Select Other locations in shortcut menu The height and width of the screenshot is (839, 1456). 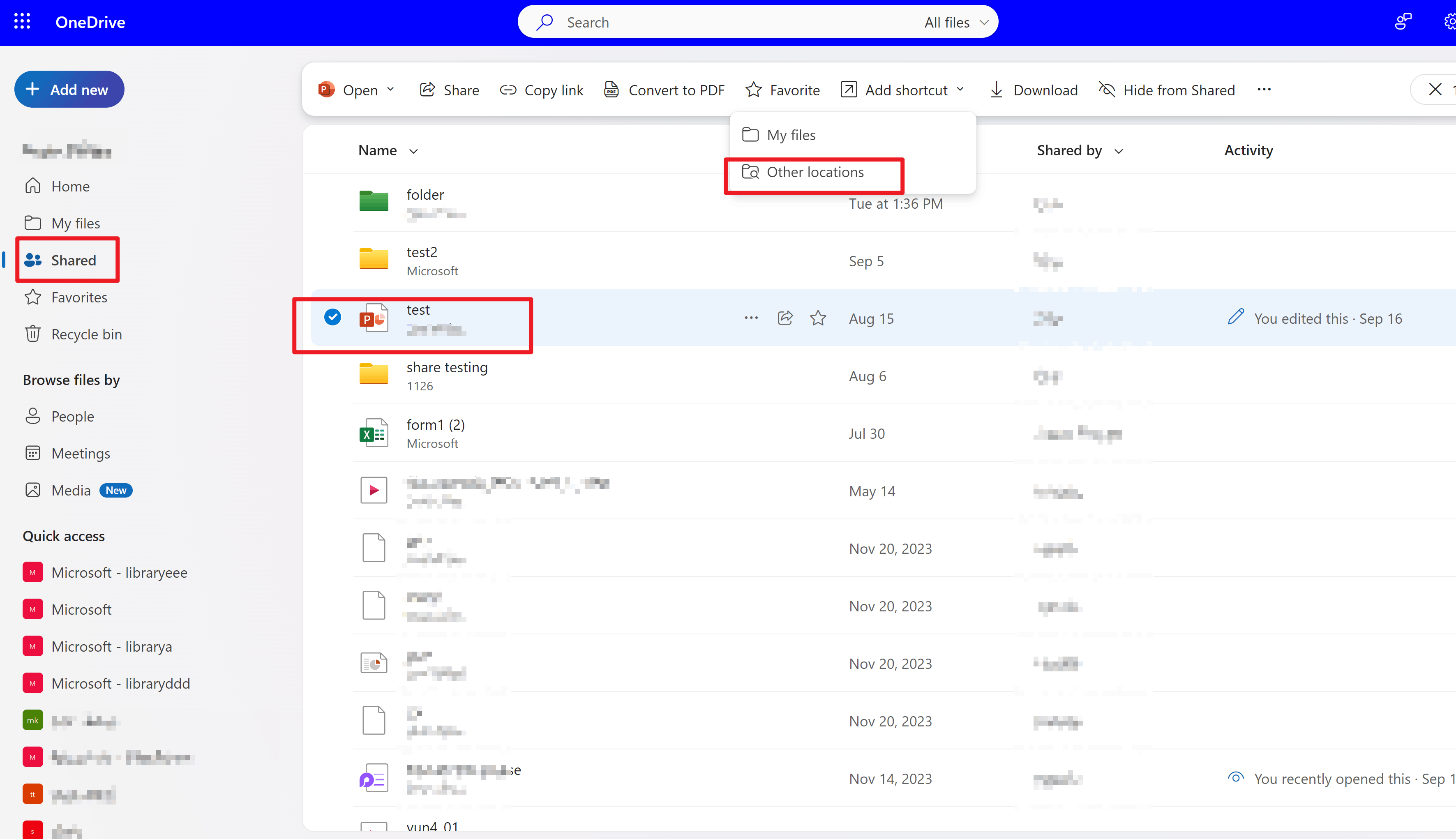[853, 172]
